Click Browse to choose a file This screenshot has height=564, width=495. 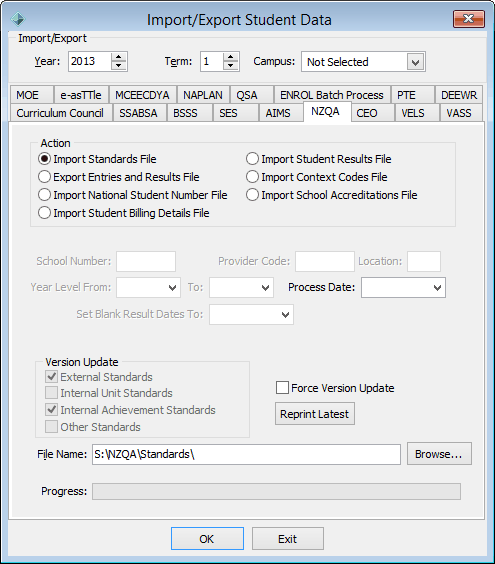(439, 454)
